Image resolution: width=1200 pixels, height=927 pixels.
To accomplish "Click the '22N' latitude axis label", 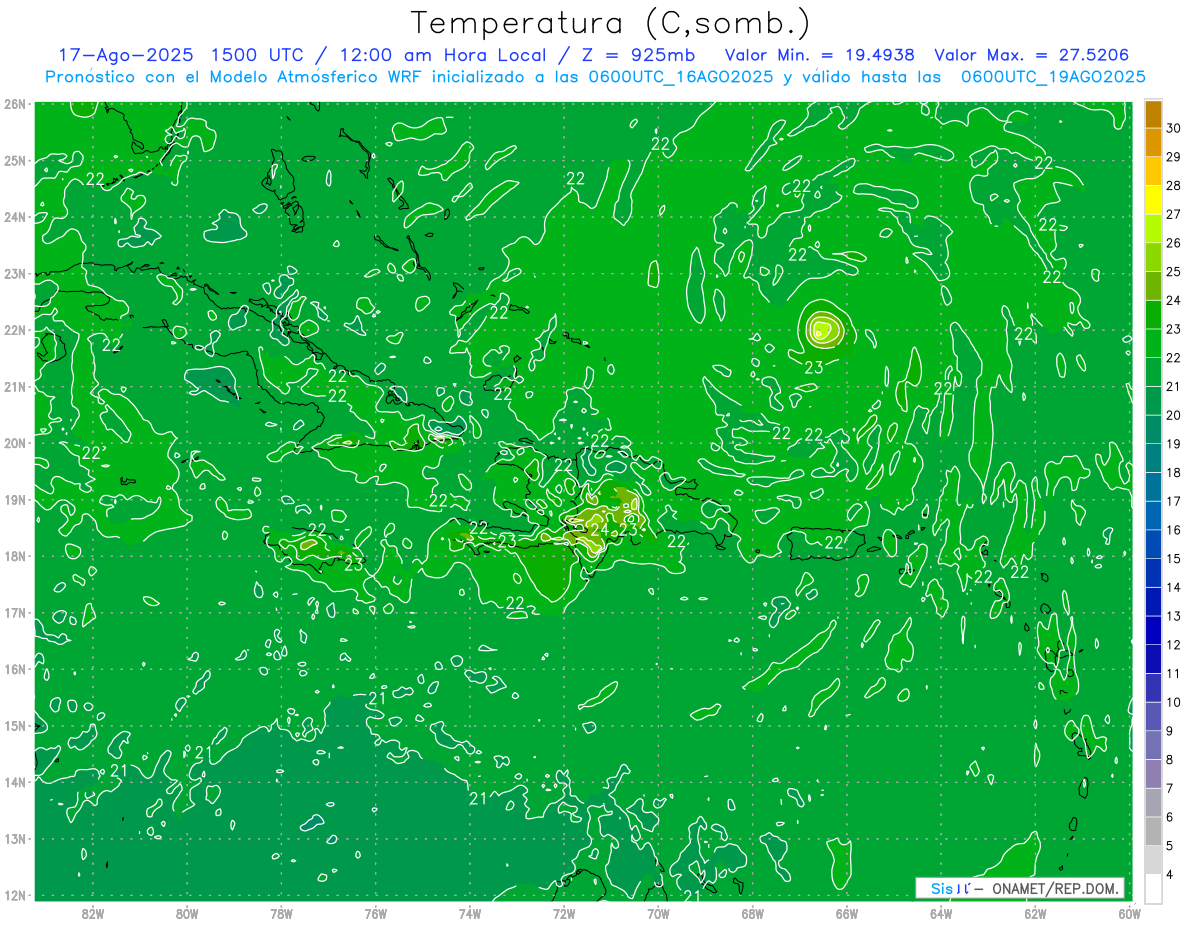I will tap(15, 330).
